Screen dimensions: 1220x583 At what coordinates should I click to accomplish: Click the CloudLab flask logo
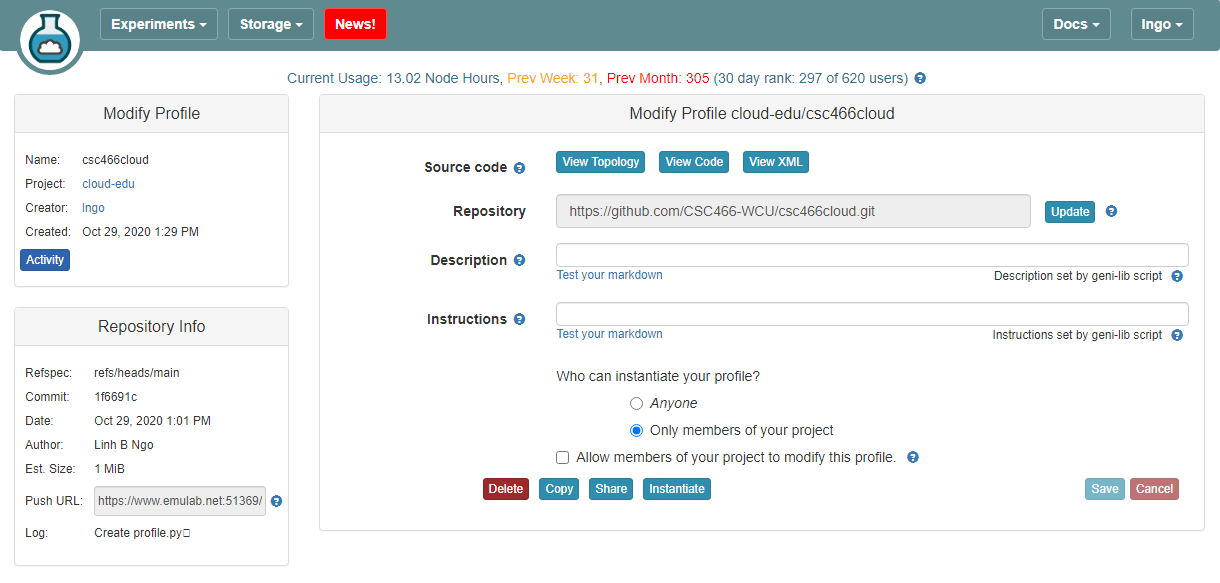[49, 42]
